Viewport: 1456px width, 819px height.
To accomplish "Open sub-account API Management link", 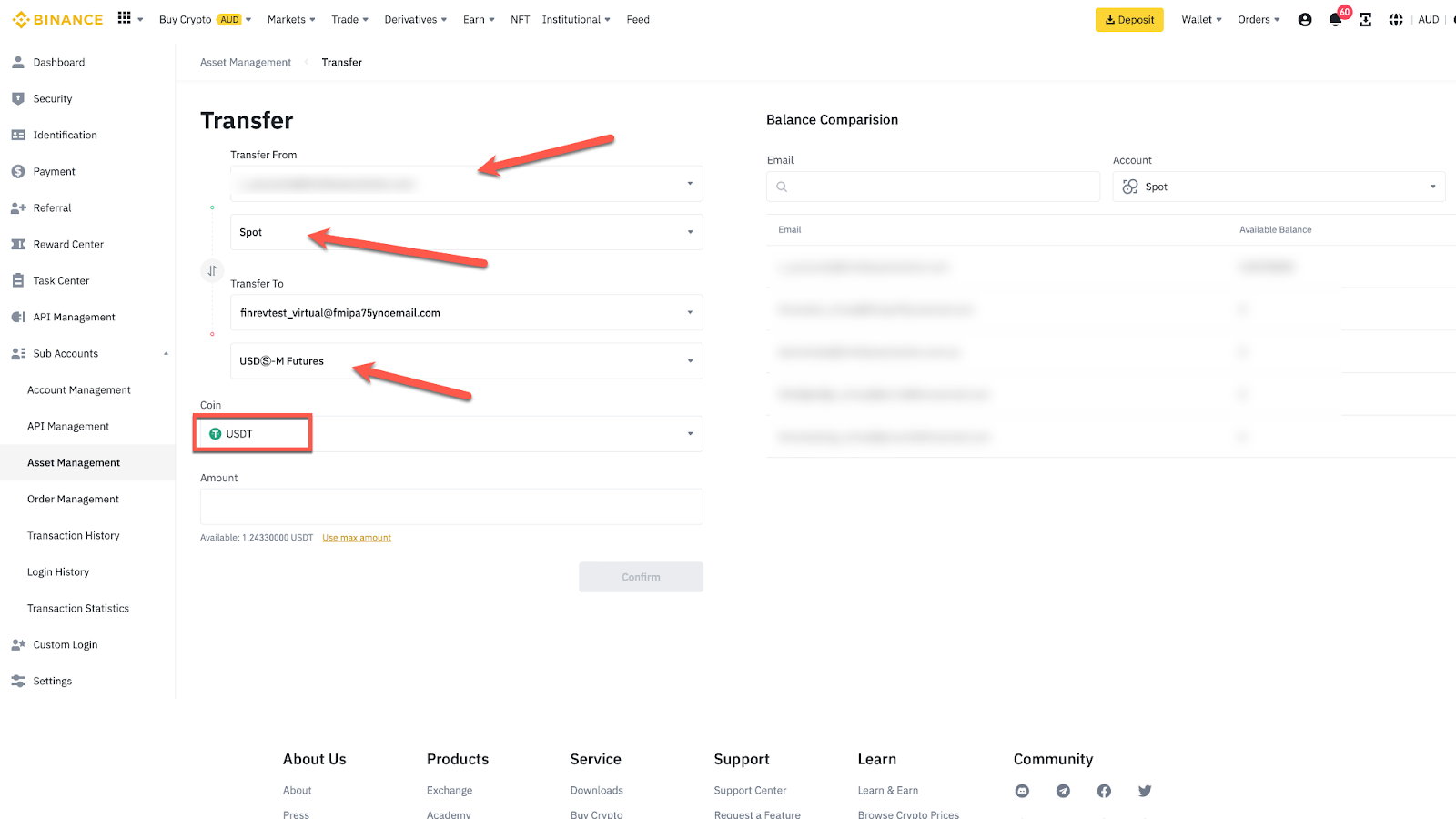I will click(x=68, y=426).
